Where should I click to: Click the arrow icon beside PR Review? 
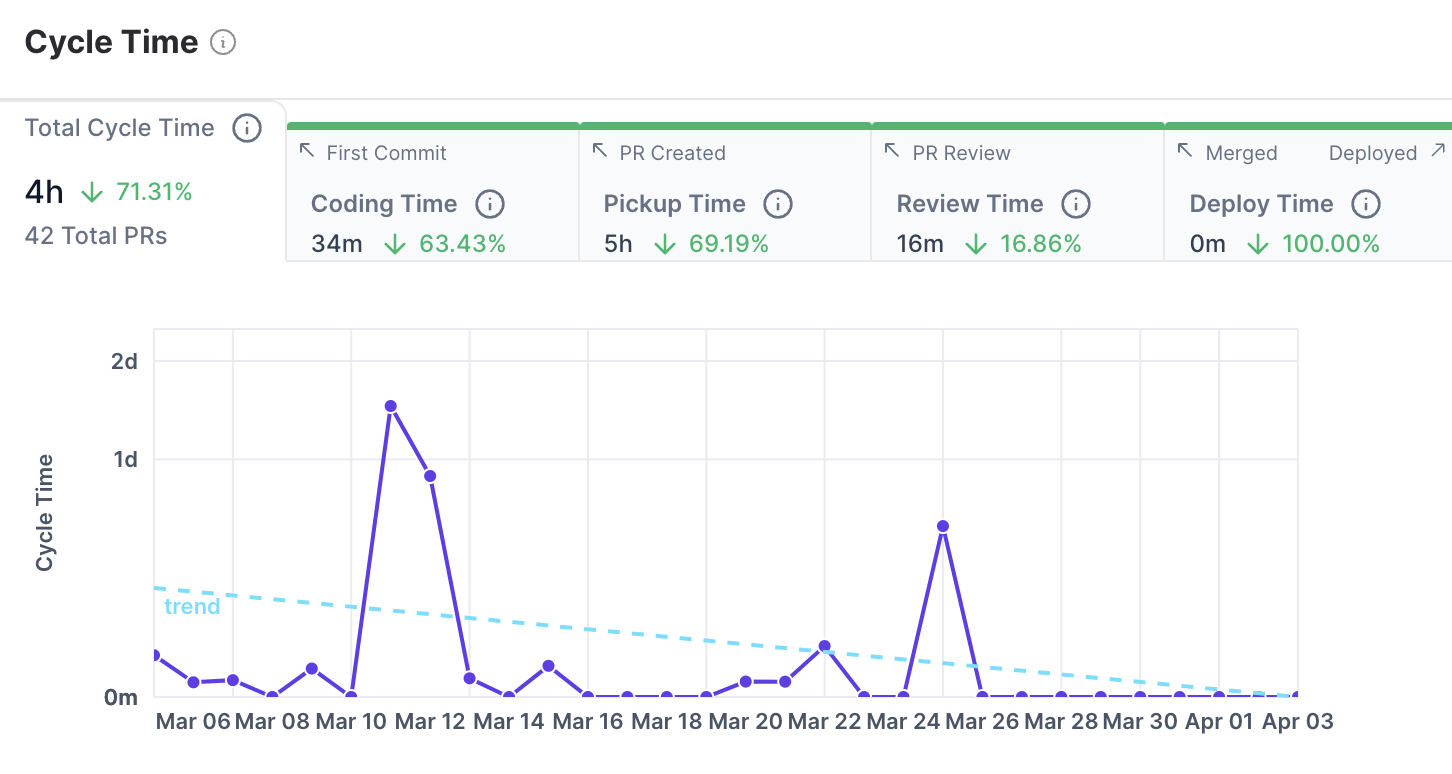coord(893,150)
